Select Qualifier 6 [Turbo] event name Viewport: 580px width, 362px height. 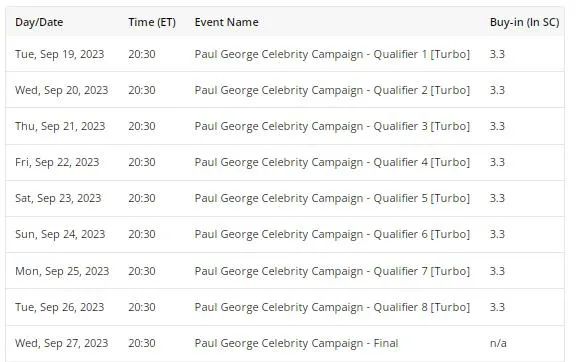332,234
